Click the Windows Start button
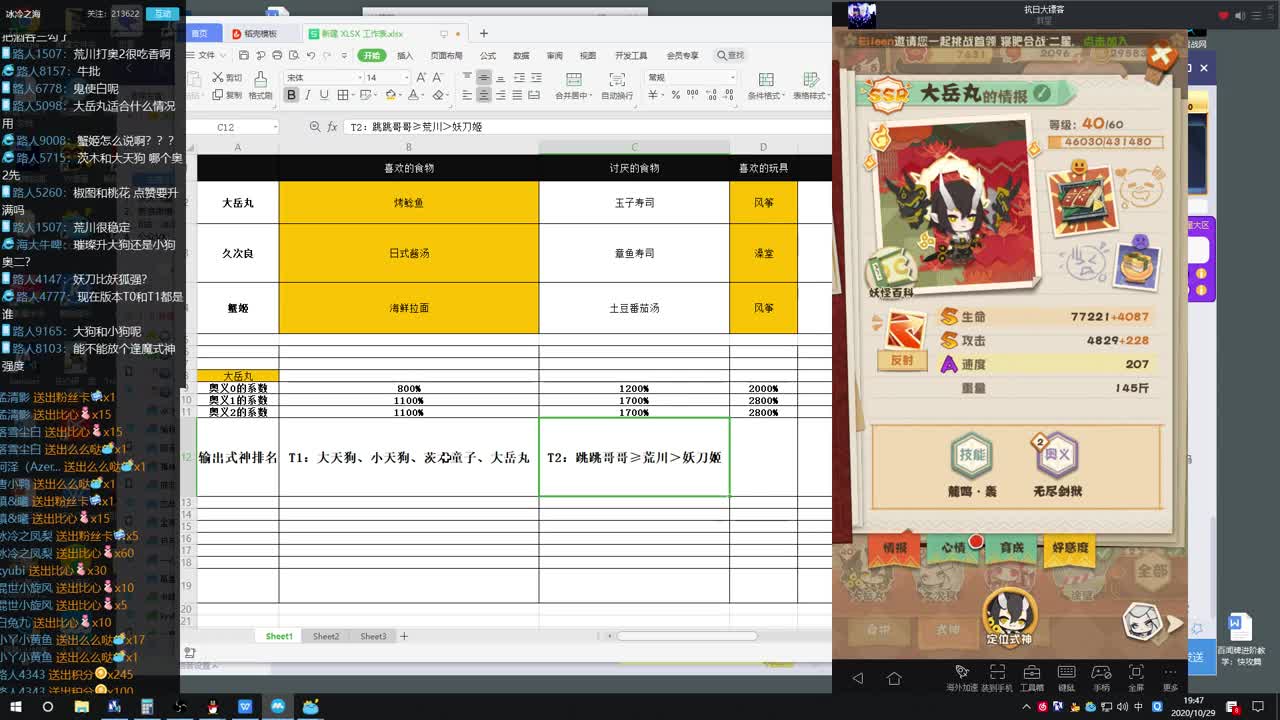 point(14,707)
